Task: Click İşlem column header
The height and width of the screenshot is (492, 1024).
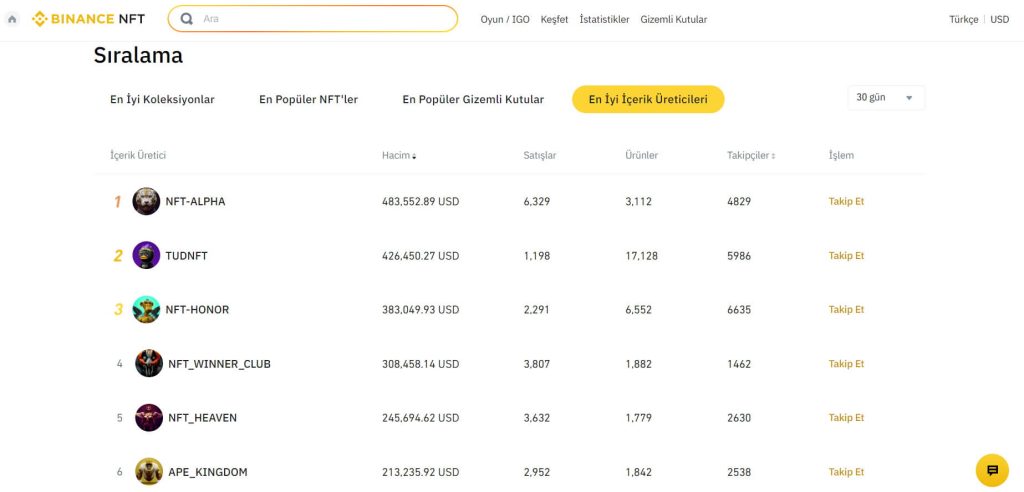Action: click(x=841, y=156)
